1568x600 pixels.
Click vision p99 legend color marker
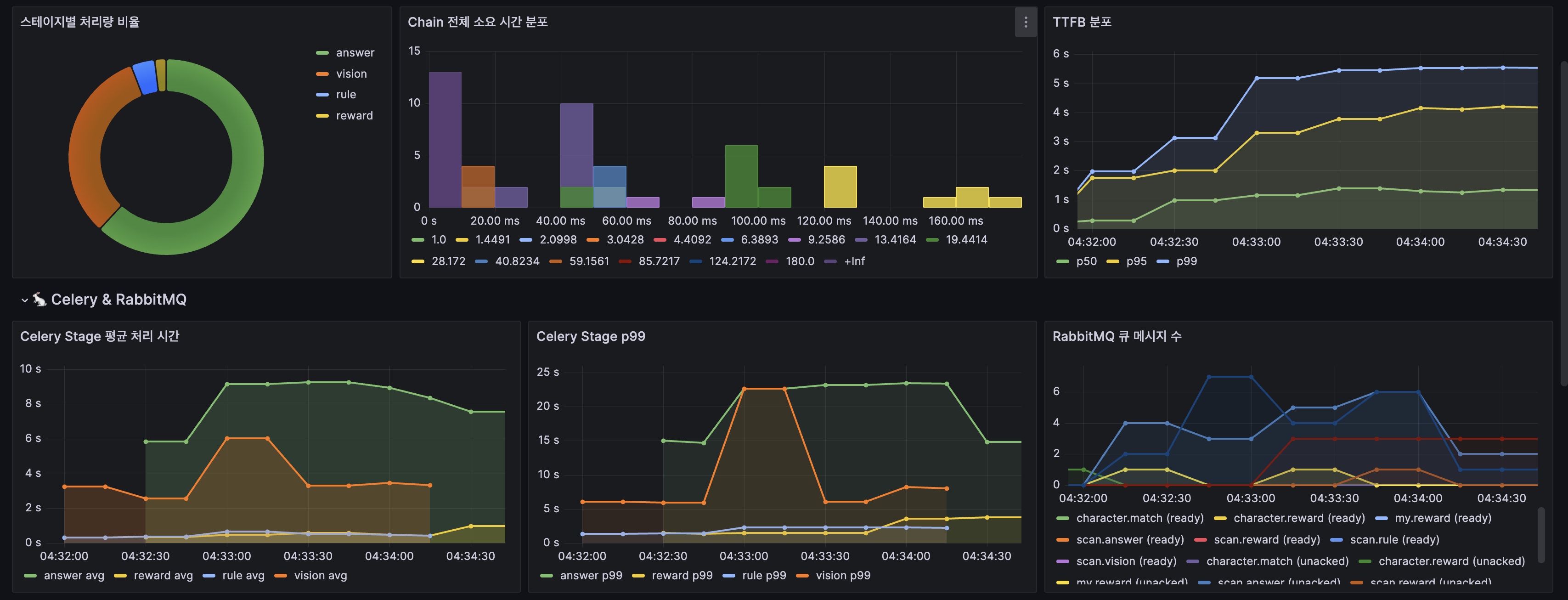point(802,576)
